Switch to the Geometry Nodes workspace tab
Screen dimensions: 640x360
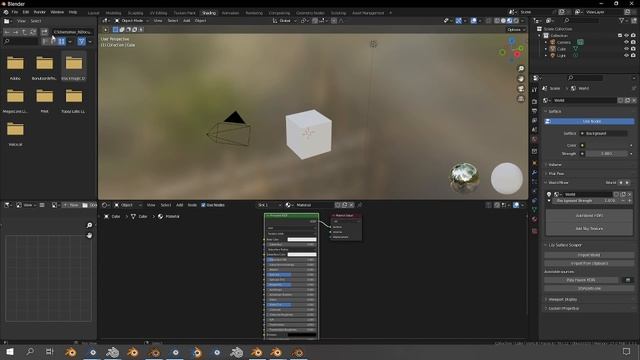310,13
